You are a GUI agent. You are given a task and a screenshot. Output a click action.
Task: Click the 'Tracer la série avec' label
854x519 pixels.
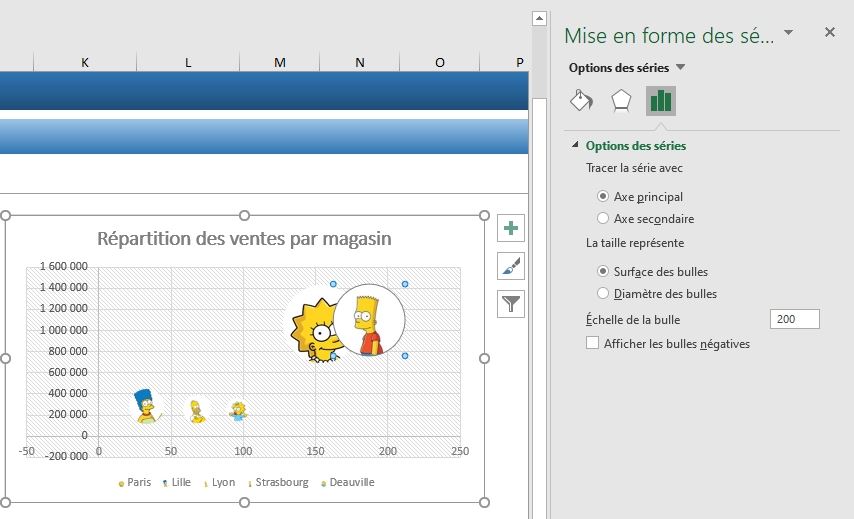pyautogui.click(x=634, y=168)
